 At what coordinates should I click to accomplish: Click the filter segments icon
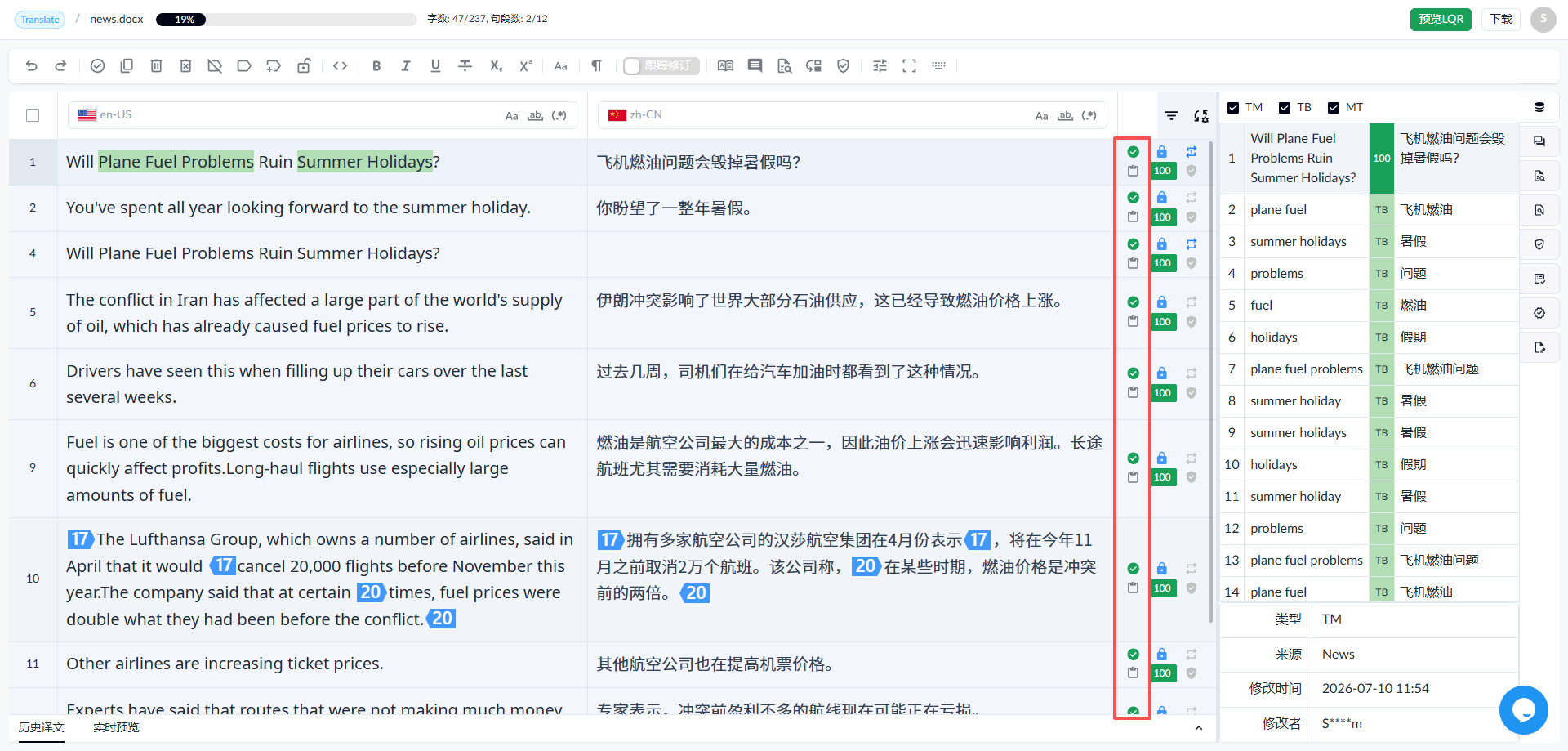pyautogui.click(x=1171, y=116)
